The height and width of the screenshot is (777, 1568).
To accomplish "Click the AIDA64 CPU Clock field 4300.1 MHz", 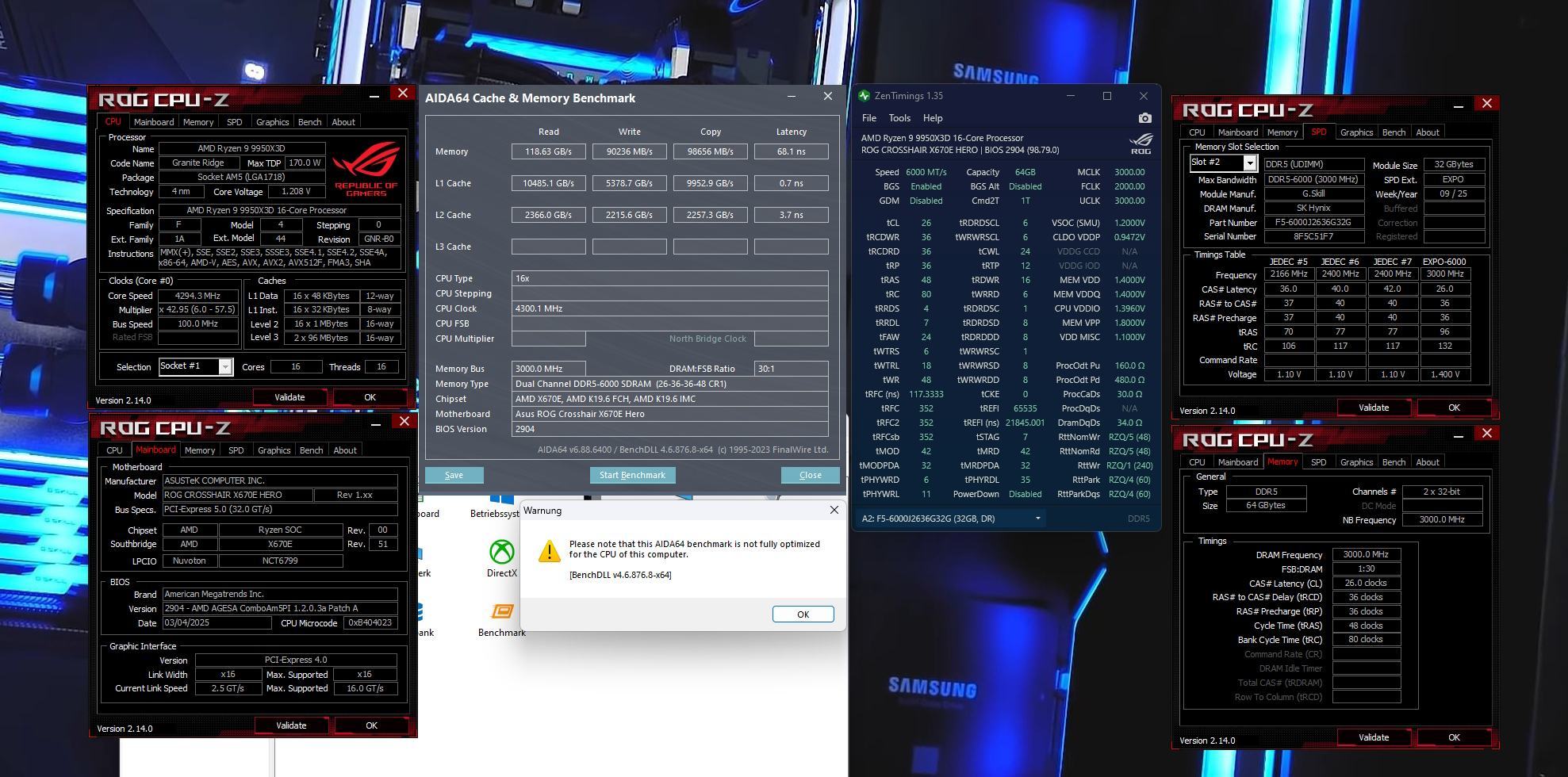I will pos(670,308).
